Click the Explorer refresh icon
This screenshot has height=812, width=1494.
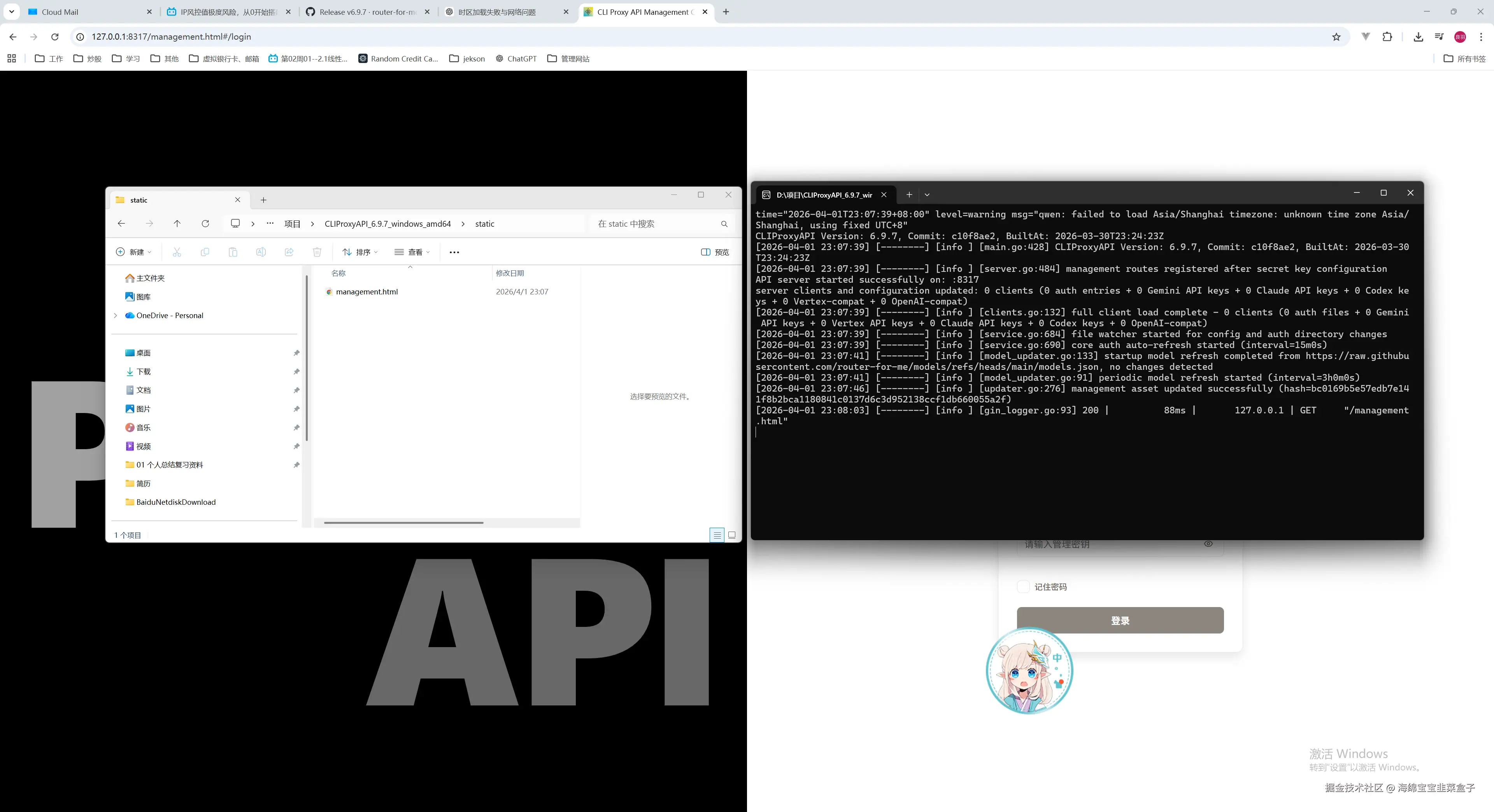click(205, 224)
